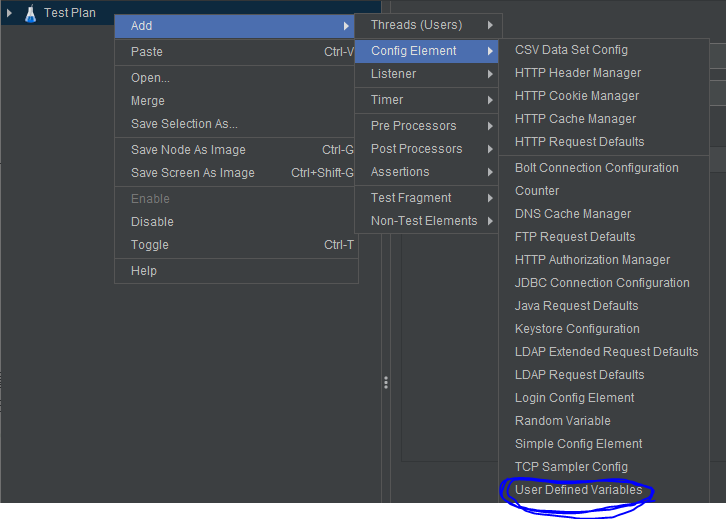This screenshot has width=726, height=519.
Task: Expand the Test Plan tree node arrow
Action: click(9, 13)
